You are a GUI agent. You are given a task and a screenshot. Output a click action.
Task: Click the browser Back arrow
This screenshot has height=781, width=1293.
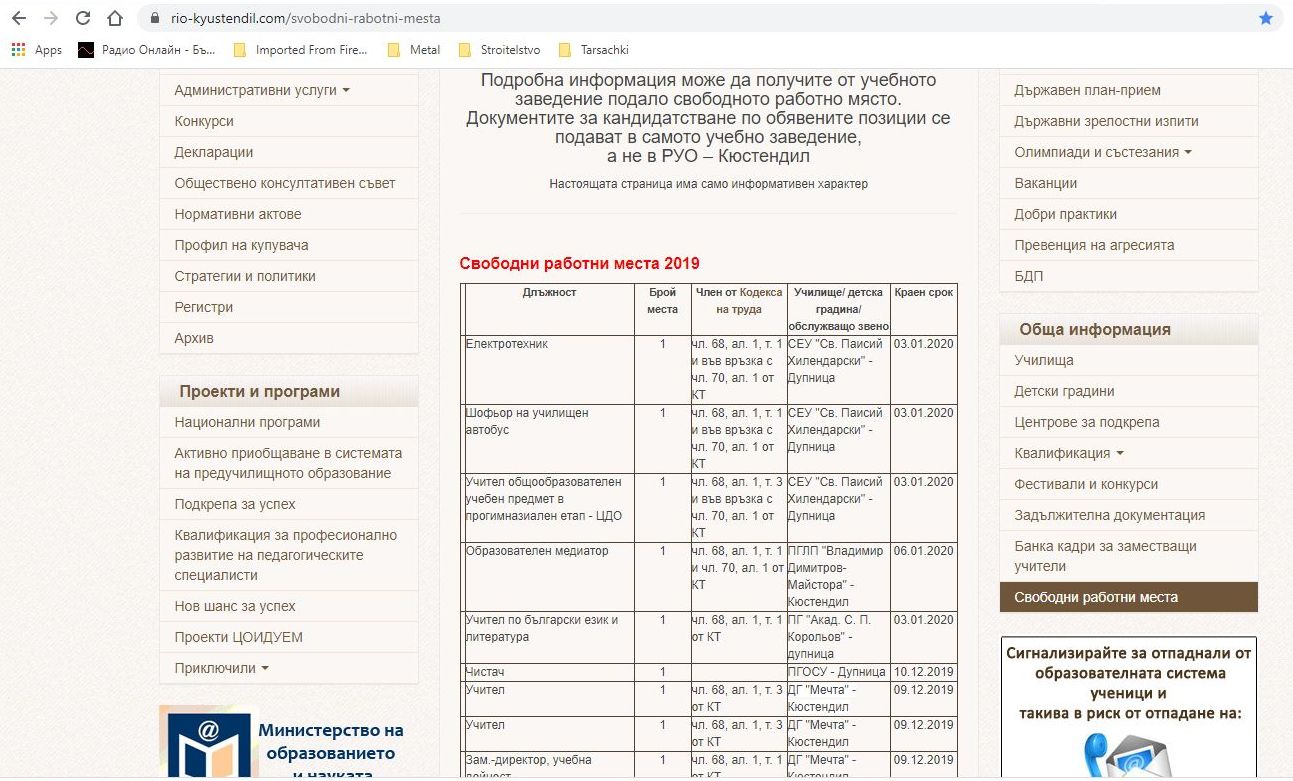(20, 18)
